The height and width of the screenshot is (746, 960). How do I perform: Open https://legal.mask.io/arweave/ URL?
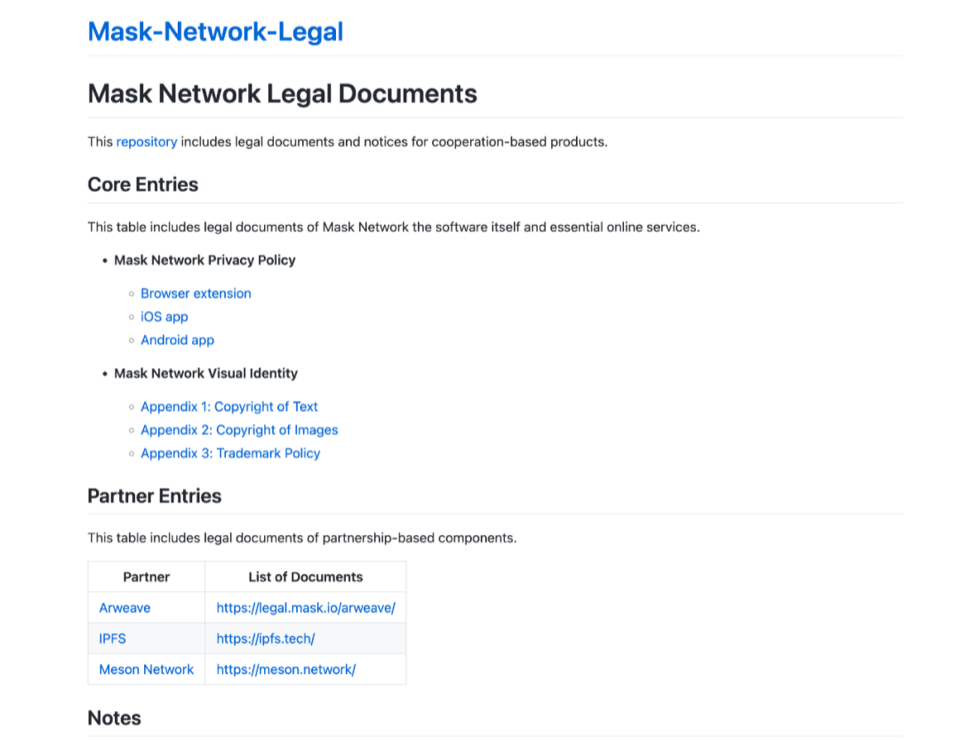(x=306, y=608)
